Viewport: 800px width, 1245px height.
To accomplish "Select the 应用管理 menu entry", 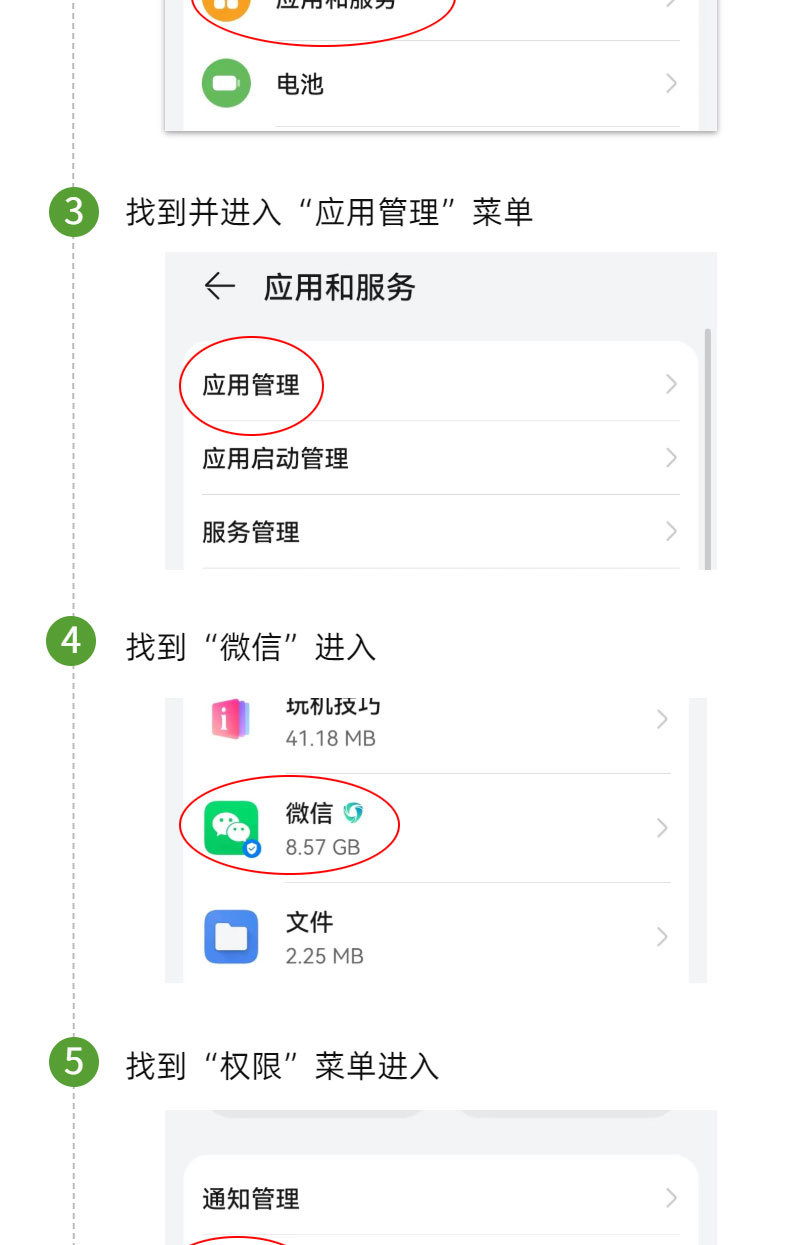I will tap(441, 385).
